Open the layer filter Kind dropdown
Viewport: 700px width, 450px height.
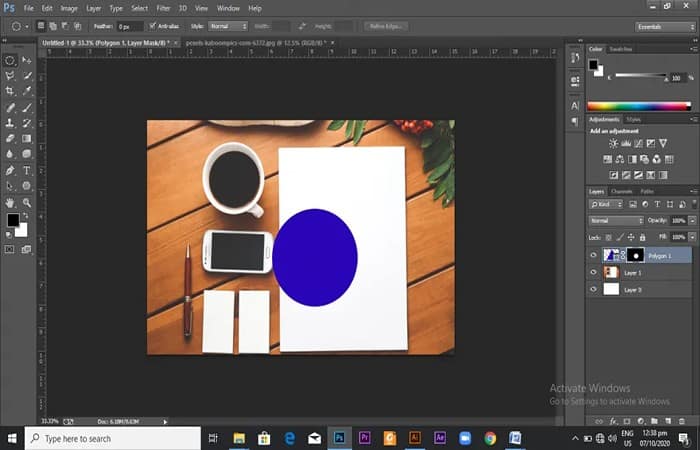click(606, 204)
